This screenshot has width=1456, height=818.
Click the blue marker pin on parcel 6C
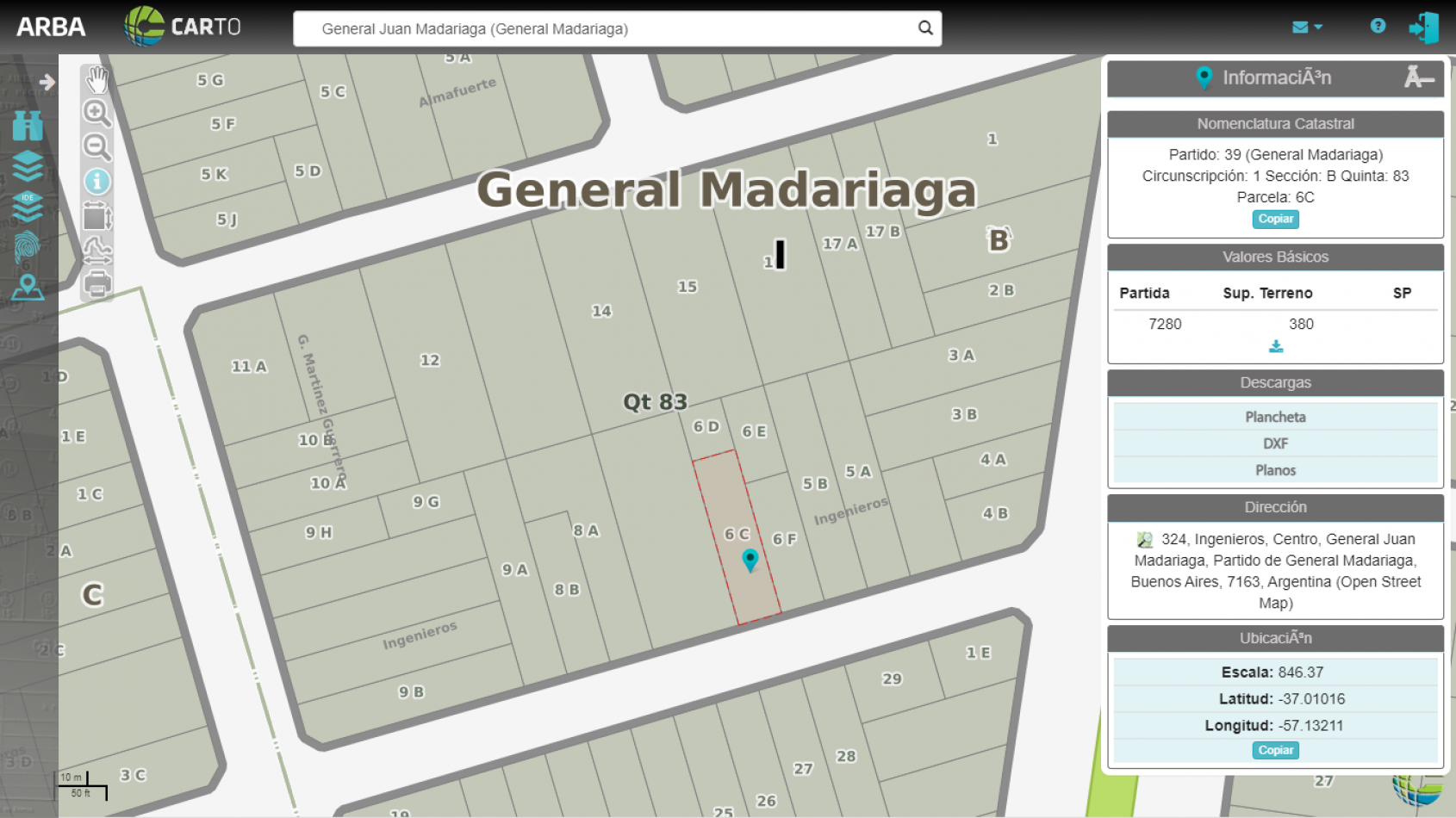pos(750,560)
